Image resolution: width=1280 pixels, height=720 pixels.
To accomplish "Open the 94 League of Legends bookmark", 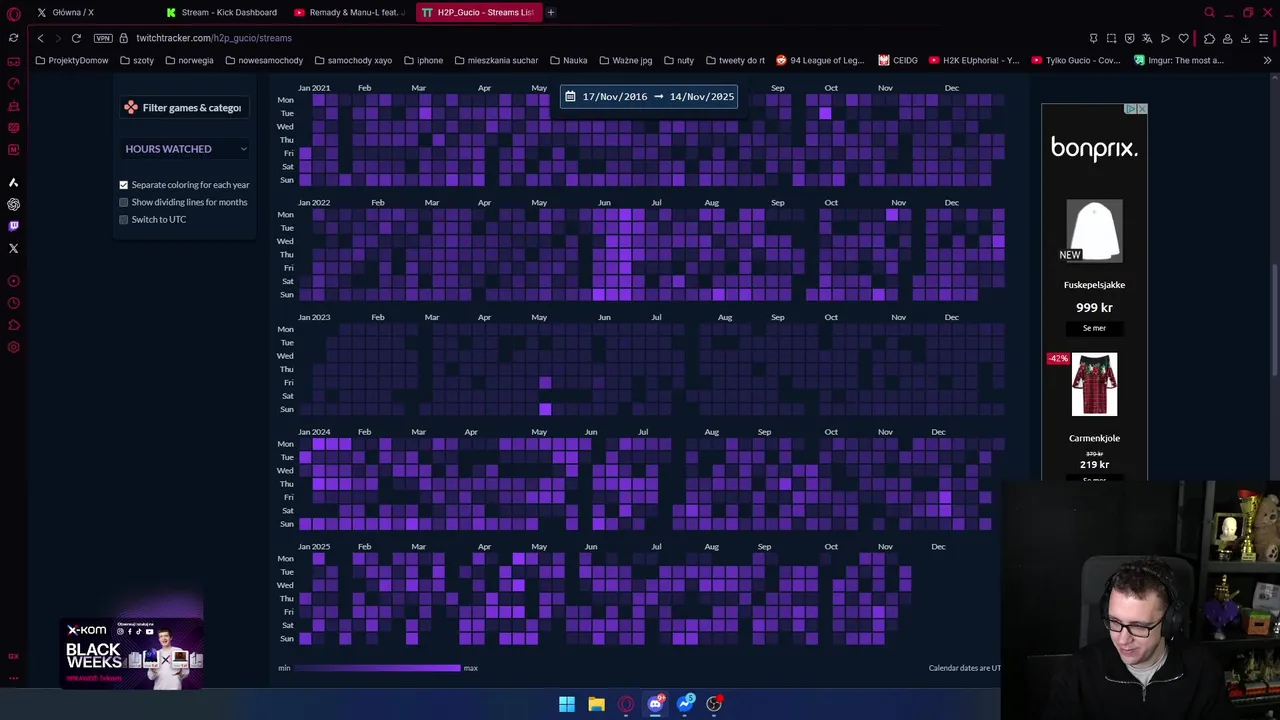I will coord(820,60).
